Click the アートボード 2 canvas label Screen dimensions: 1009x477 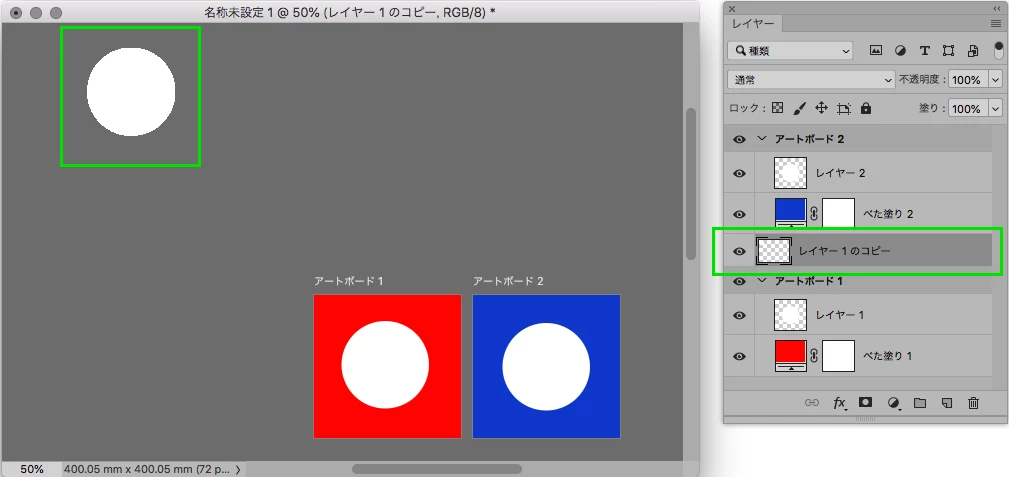click(508, 281)
